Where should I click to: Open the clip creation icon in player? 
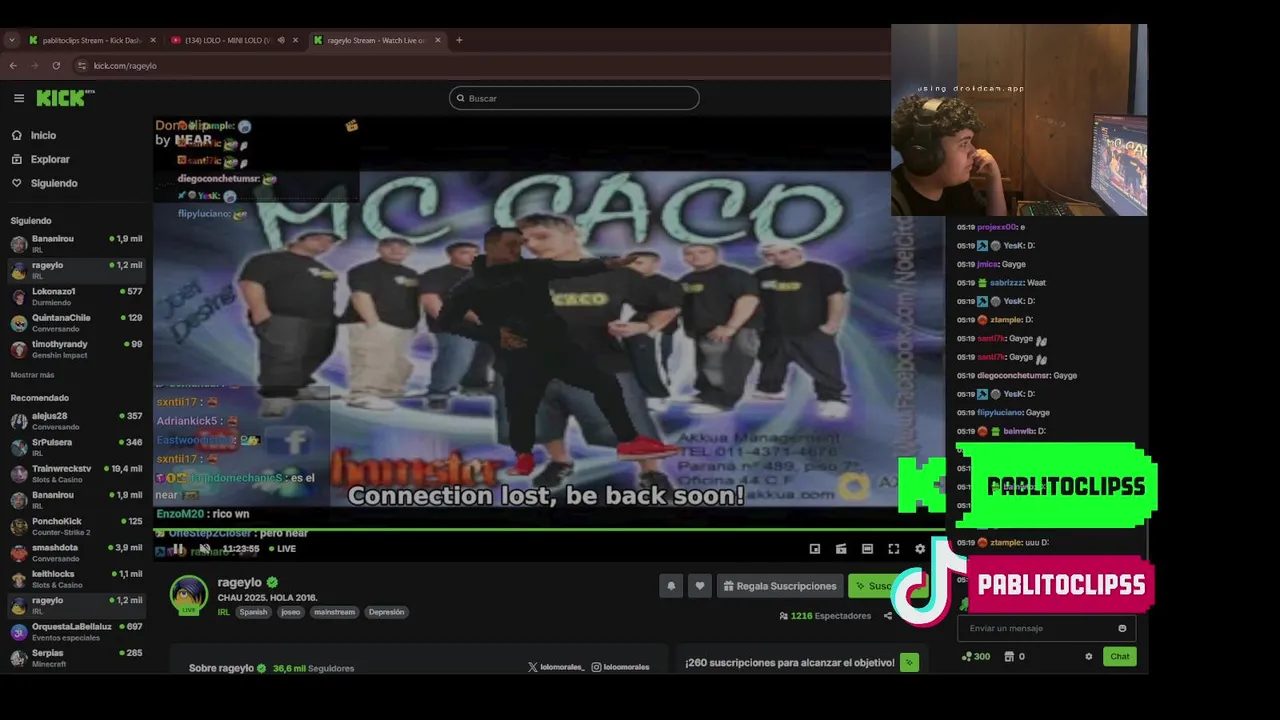(841, 549)
